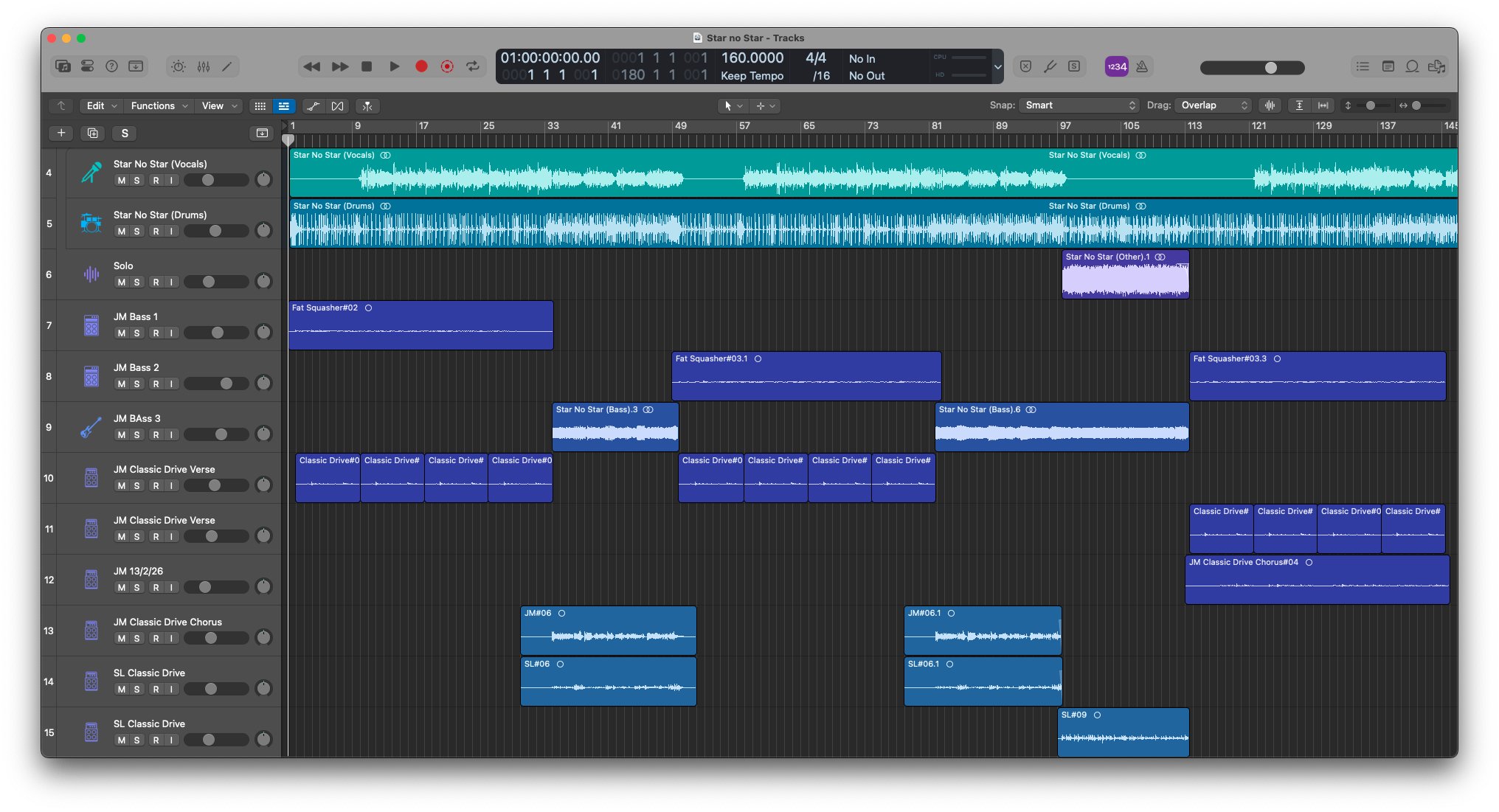This screenshot has width=1499, height=812.
Task: Click the Solo track volume slider
Action: coord(215,282)
